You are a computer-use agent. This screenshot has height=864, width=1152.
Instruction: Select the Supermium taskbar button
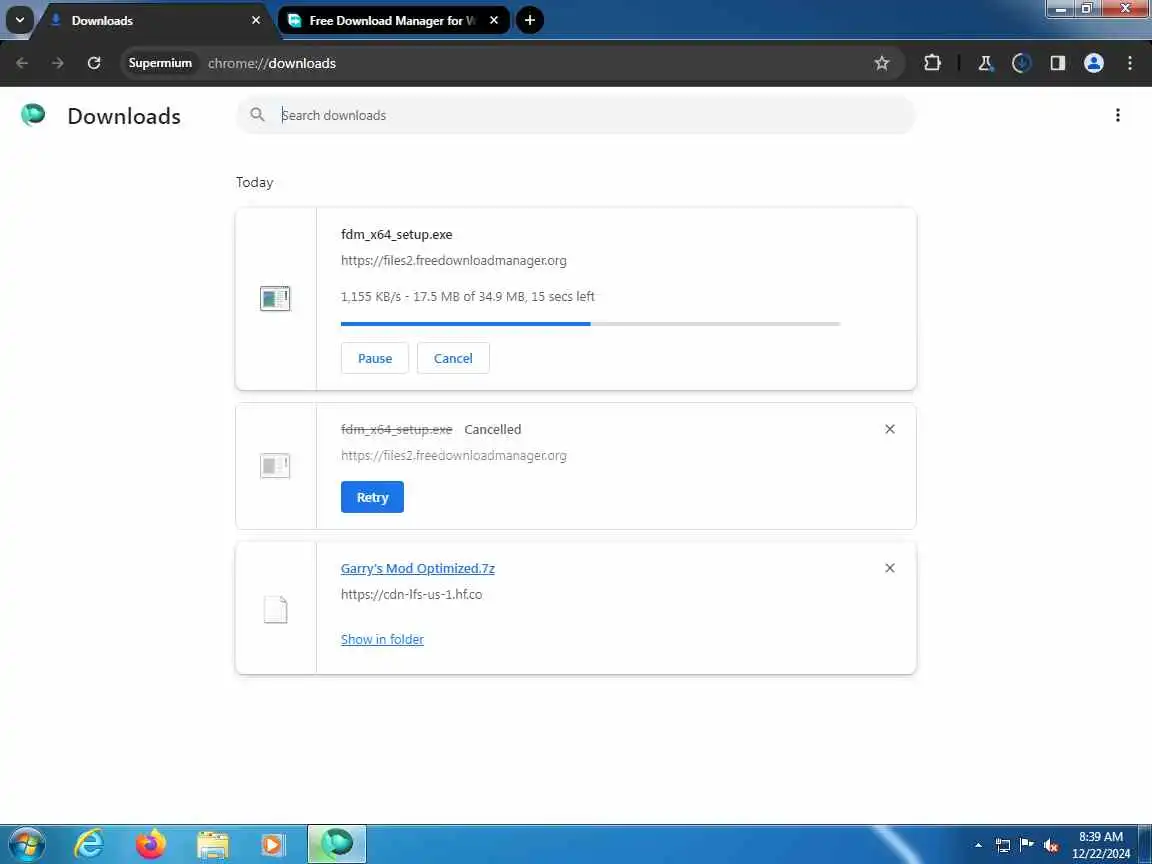(336, 844)
